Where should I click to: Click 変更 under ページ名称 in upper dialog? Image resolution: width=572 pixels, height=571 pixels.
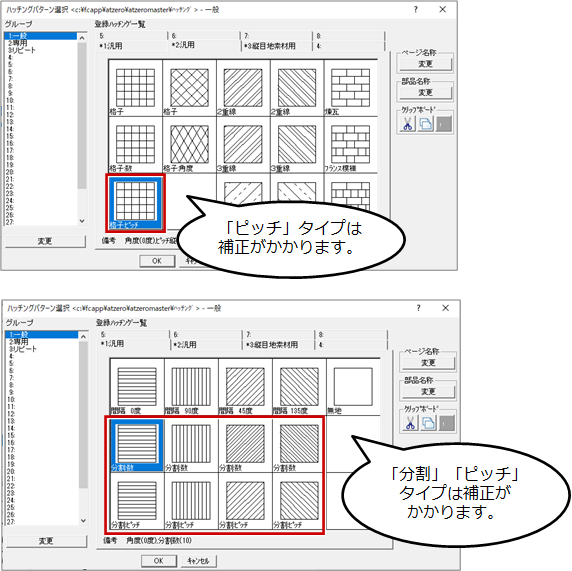click(425, 64)
